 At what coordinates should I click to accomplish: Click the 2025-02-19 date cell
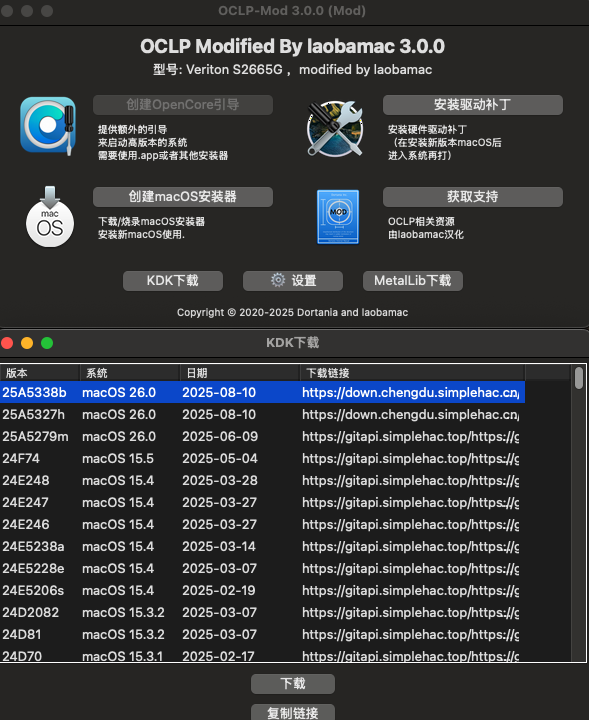click(219, 591)
